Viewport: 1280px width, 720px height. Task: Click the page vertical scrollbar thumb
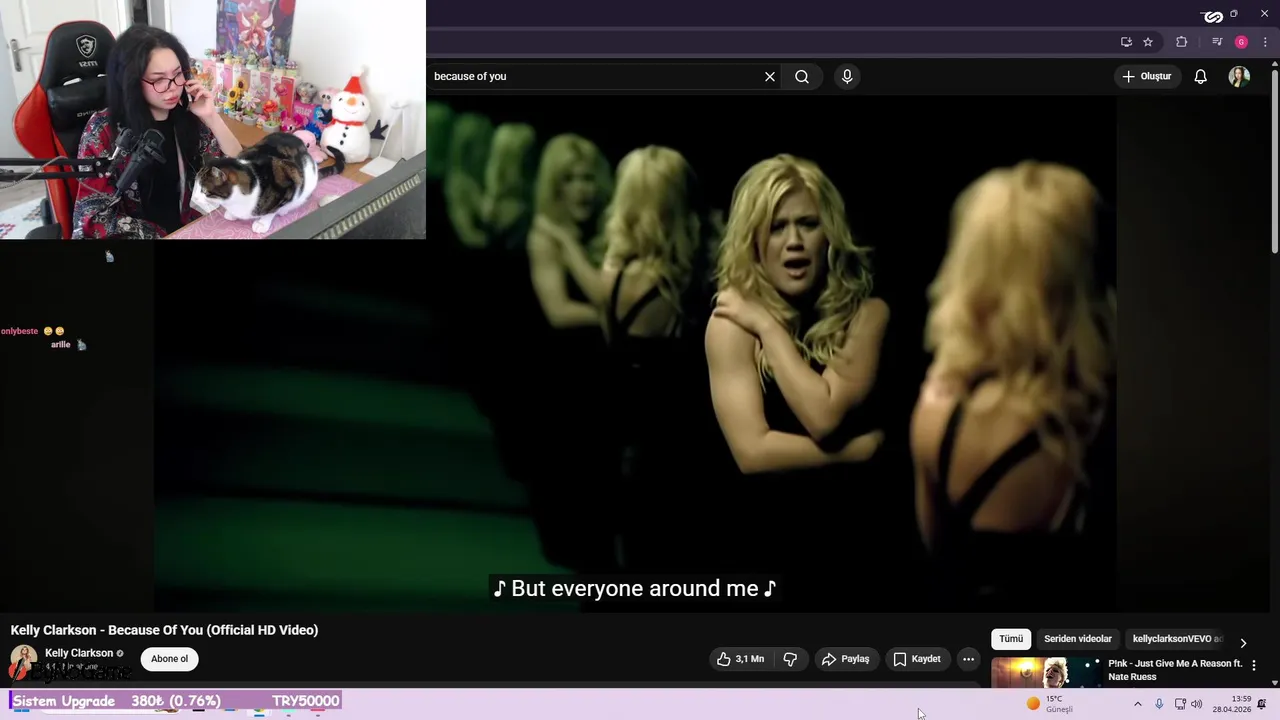[1275, 160]
